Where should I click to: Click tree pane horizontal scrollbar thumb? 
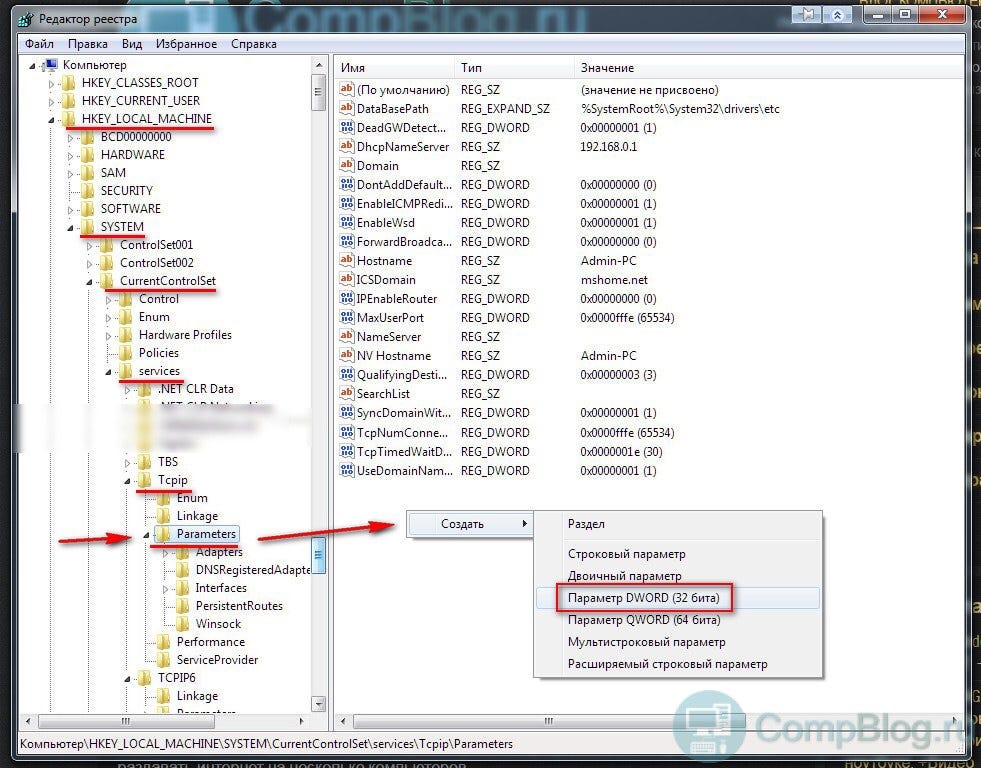126,721
